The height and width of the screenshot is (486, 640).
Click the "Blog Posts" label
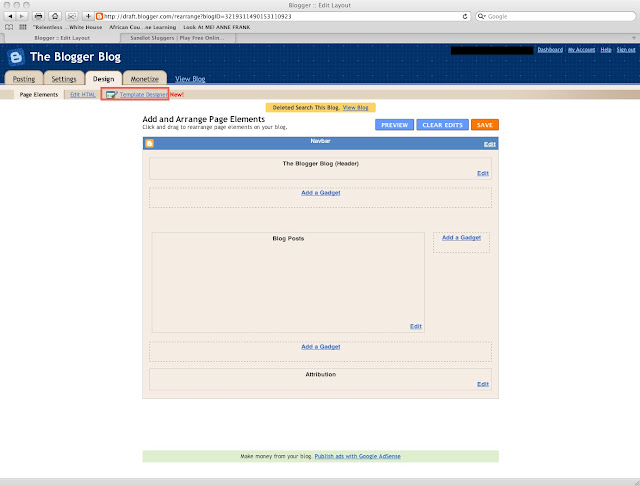[x=288, y=238]
